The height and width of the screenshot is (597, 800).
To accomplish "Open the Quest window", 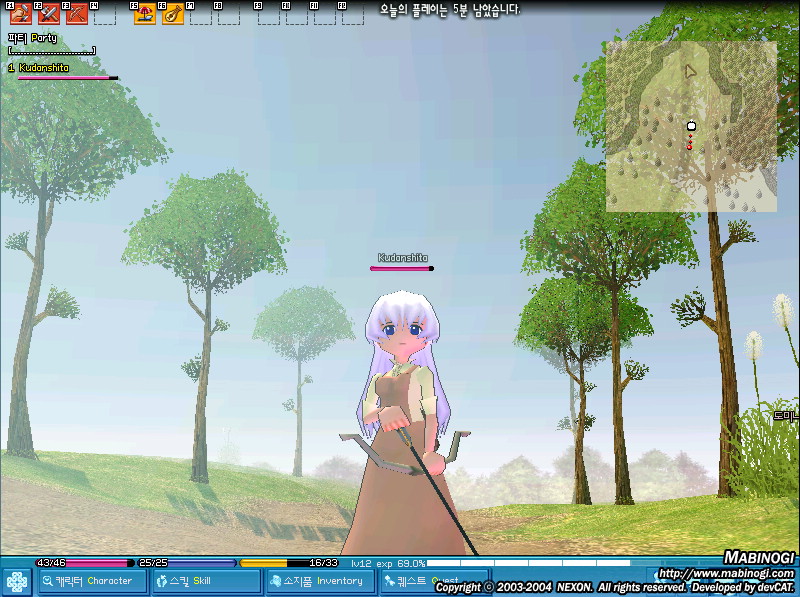I will (x=434, y=581).
